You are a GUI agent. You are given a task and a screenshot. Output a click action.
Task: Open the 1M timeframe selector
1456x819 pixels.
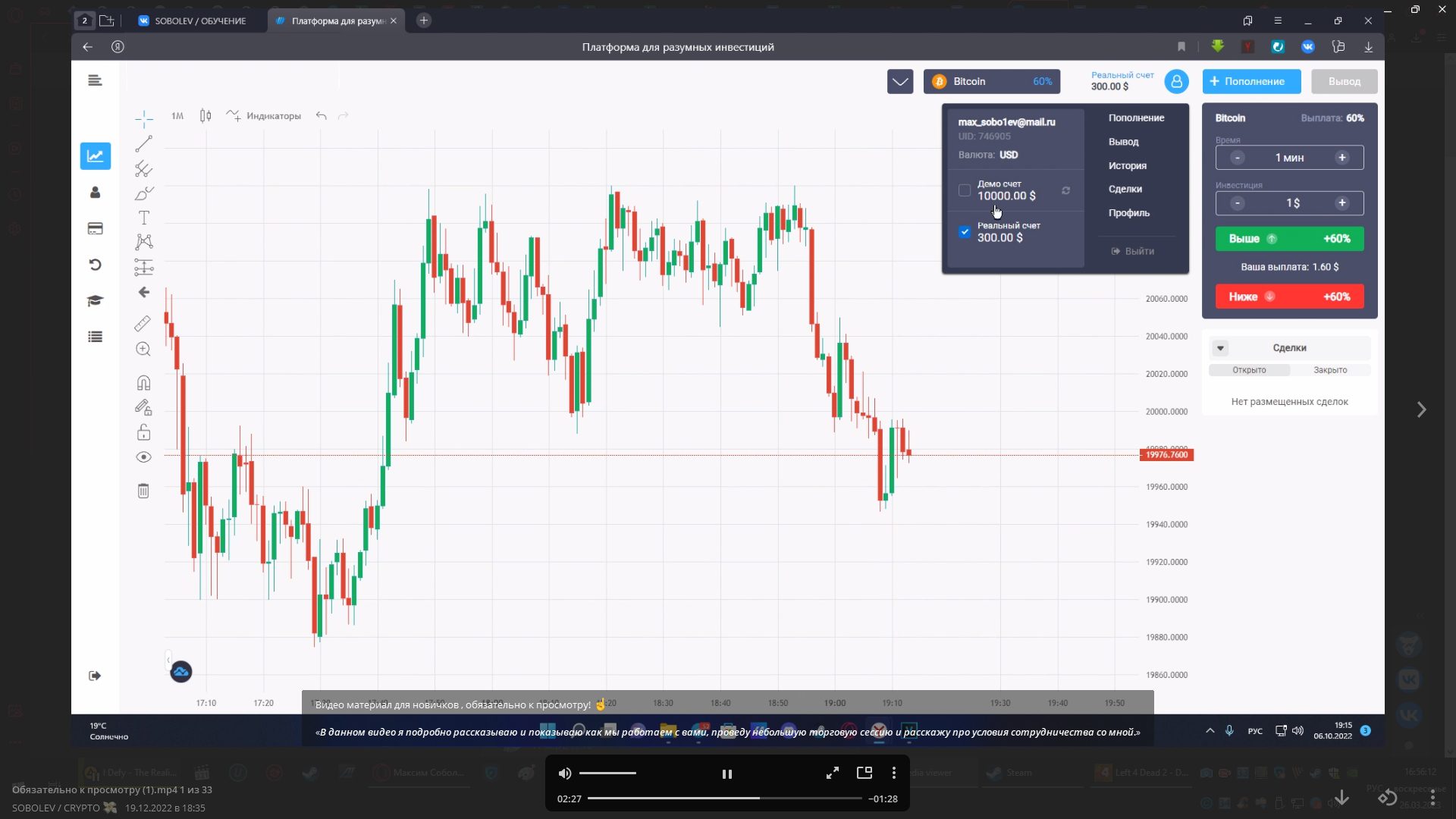177,116
